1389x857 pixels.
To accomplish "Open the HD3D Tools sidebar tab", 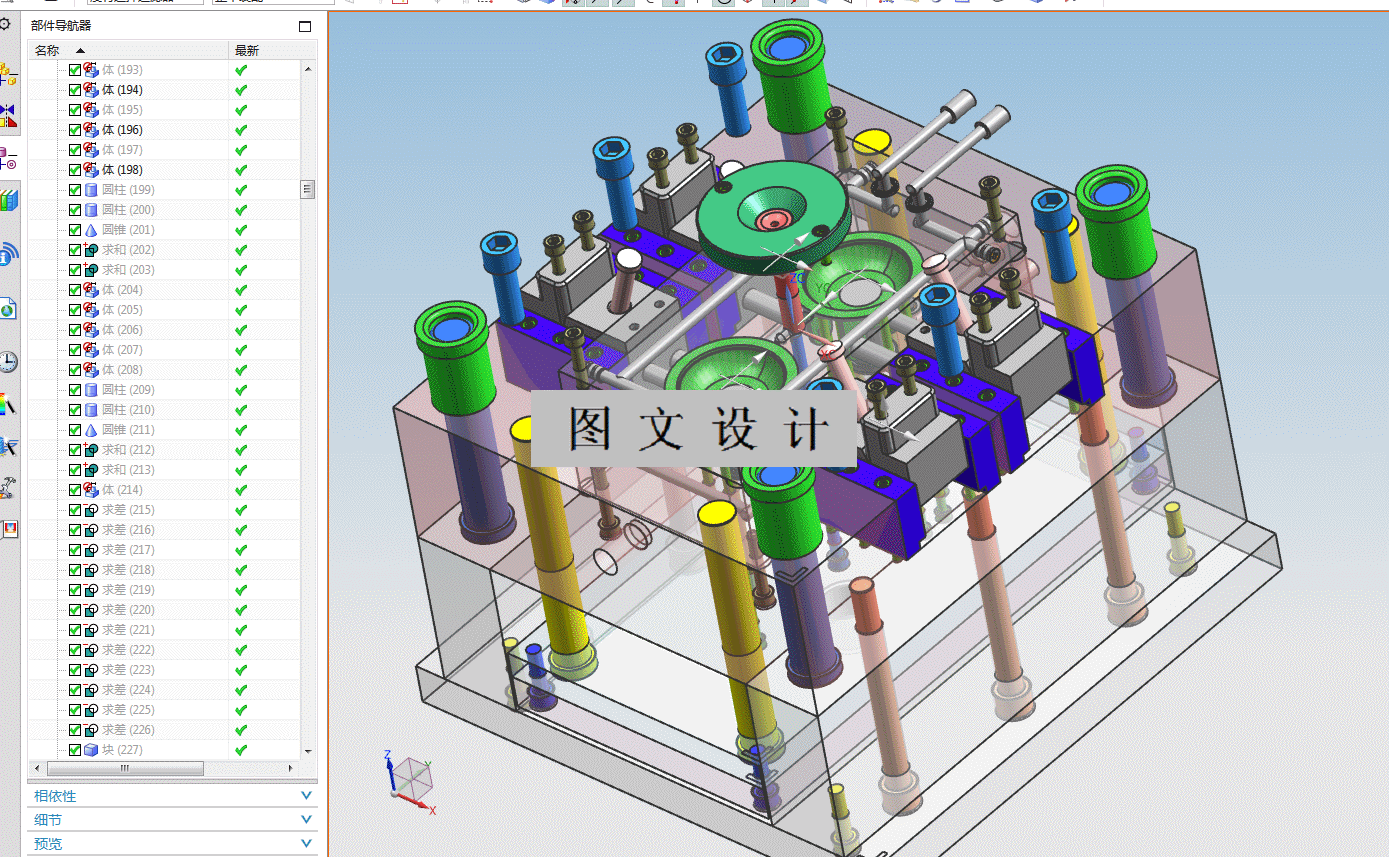I will [x=9, y=254].
